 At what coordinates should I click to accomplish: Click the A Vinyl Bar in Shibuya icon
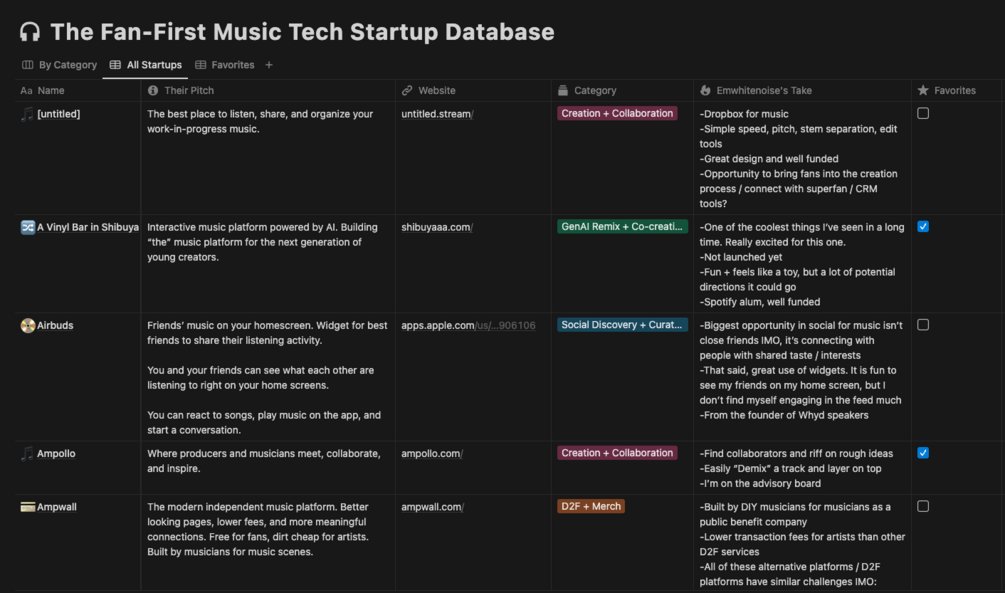[27, 227]
